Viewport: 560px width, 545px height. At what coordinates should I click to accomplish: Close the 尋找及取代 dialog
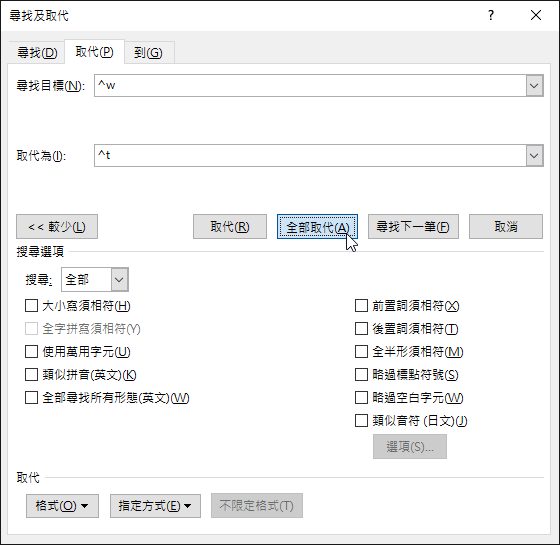click(536, 15)
